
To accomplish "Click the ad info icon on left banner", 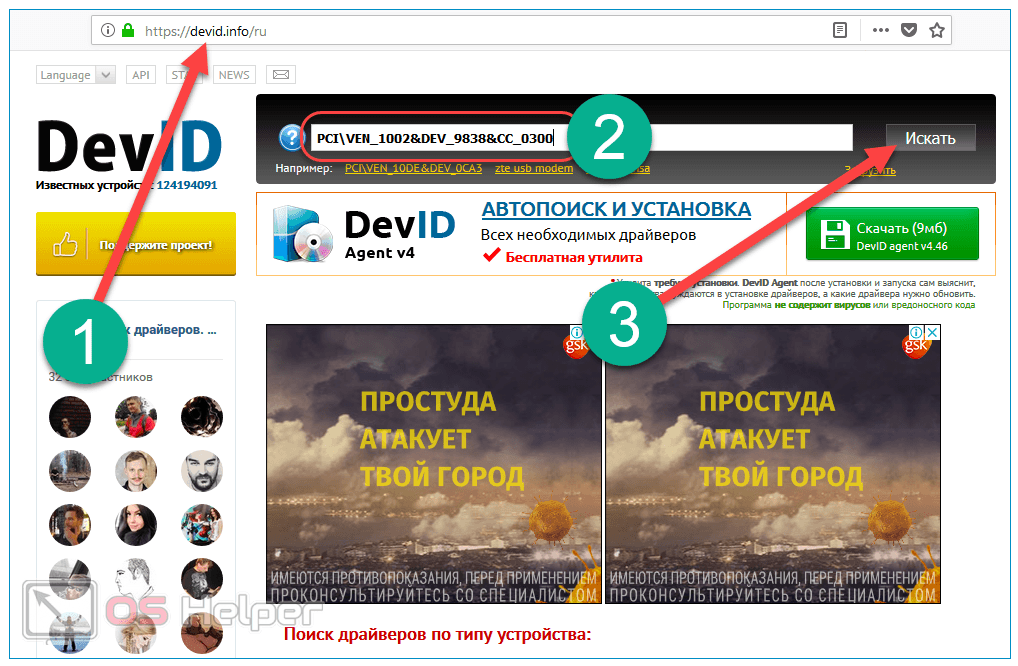I will (577, 332).
